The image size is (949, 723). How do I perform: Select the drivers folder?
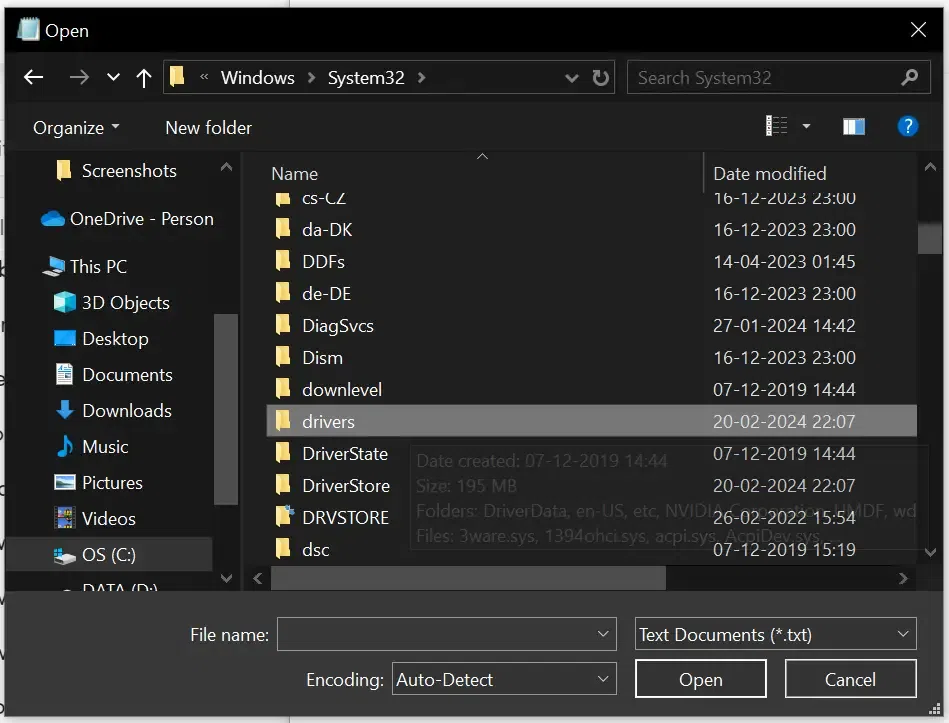[x=591, y=421]
